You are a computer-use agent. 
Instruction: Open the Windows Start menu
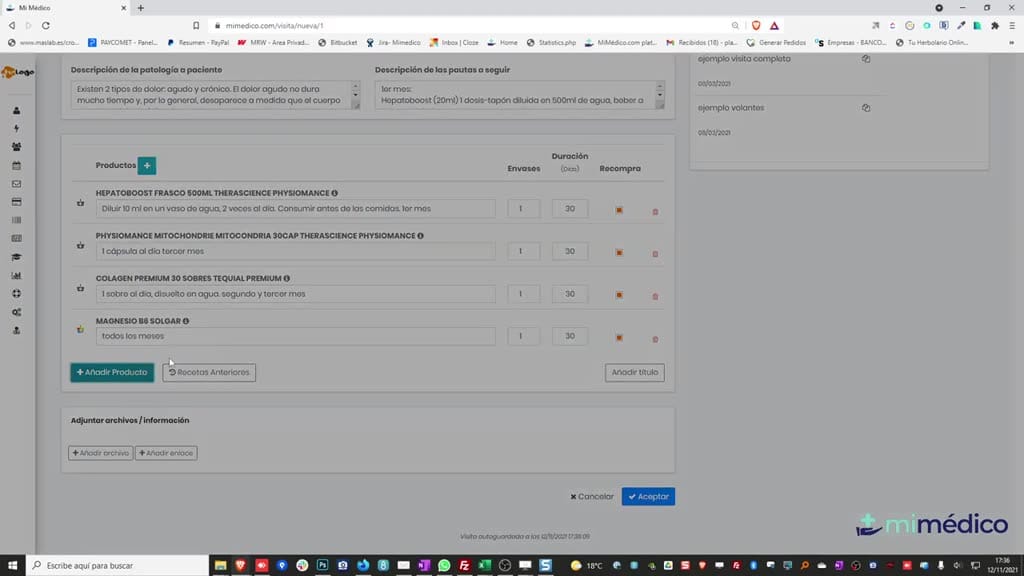point(12,566)
